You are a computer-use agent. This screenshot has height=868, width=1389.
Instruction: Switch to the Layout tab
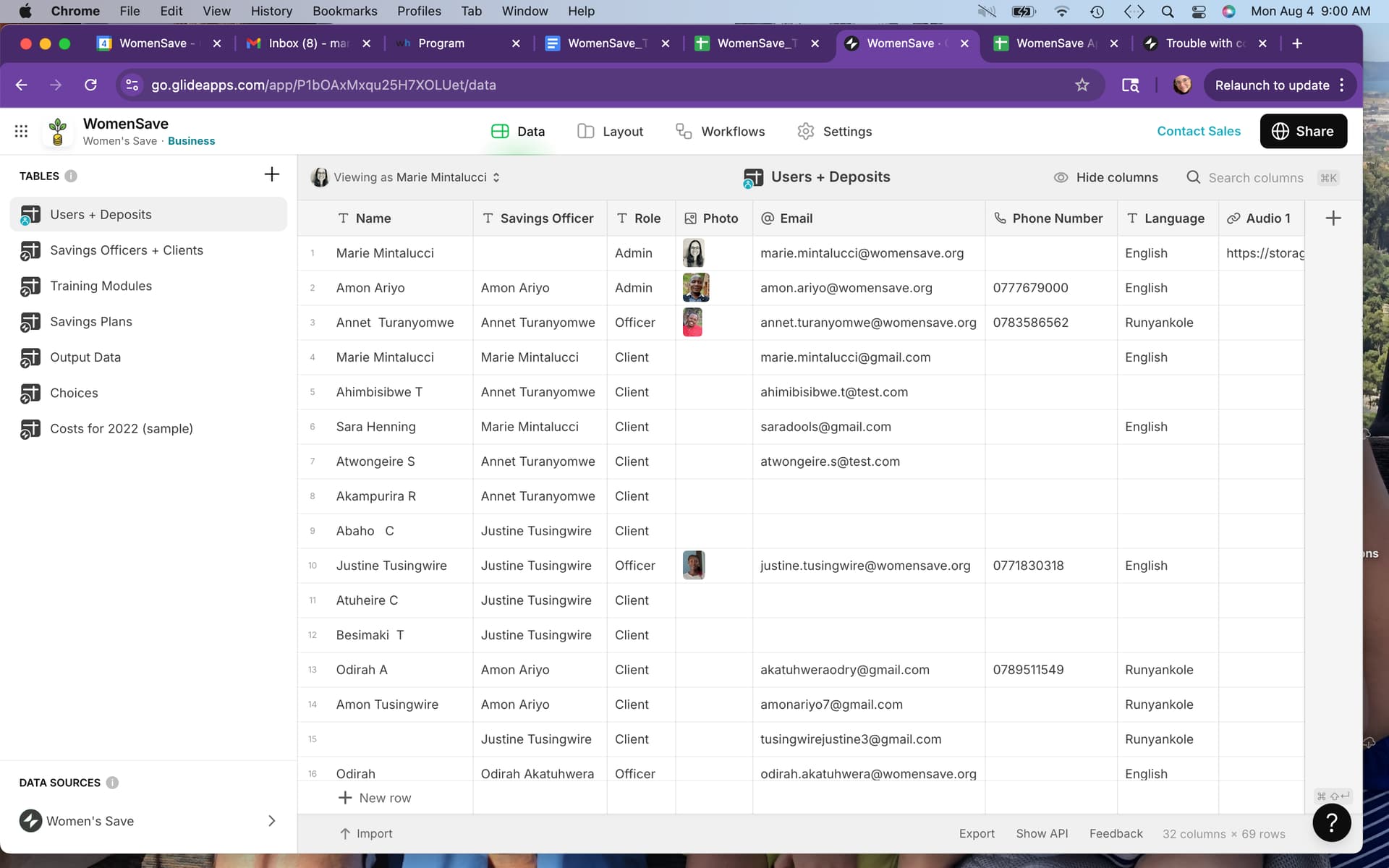click(611, 132)
